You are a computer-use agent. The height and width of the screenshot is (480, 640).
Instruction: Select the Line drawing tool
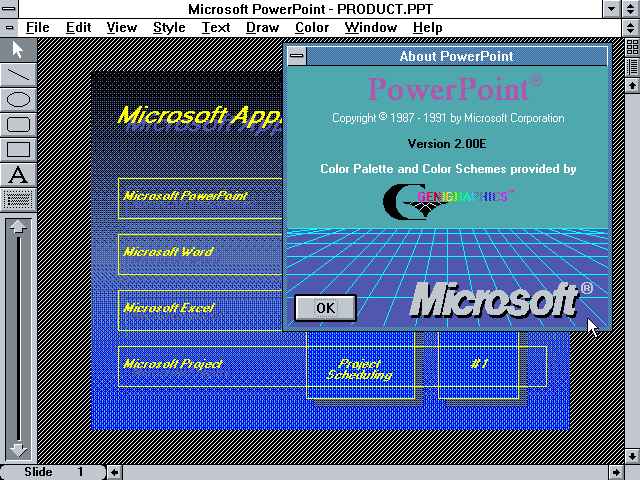pos(18,75)
